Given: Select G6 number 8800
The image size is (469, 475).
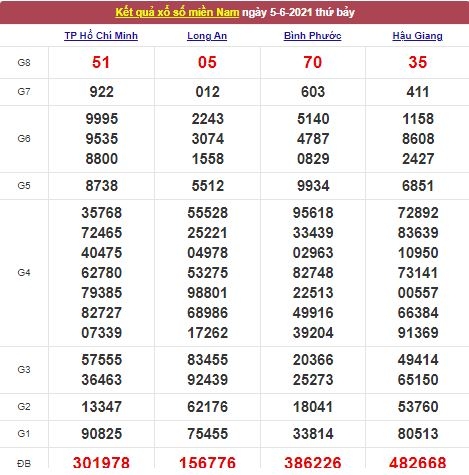Looking at the screenshot, I should click(x=102, y=159).
